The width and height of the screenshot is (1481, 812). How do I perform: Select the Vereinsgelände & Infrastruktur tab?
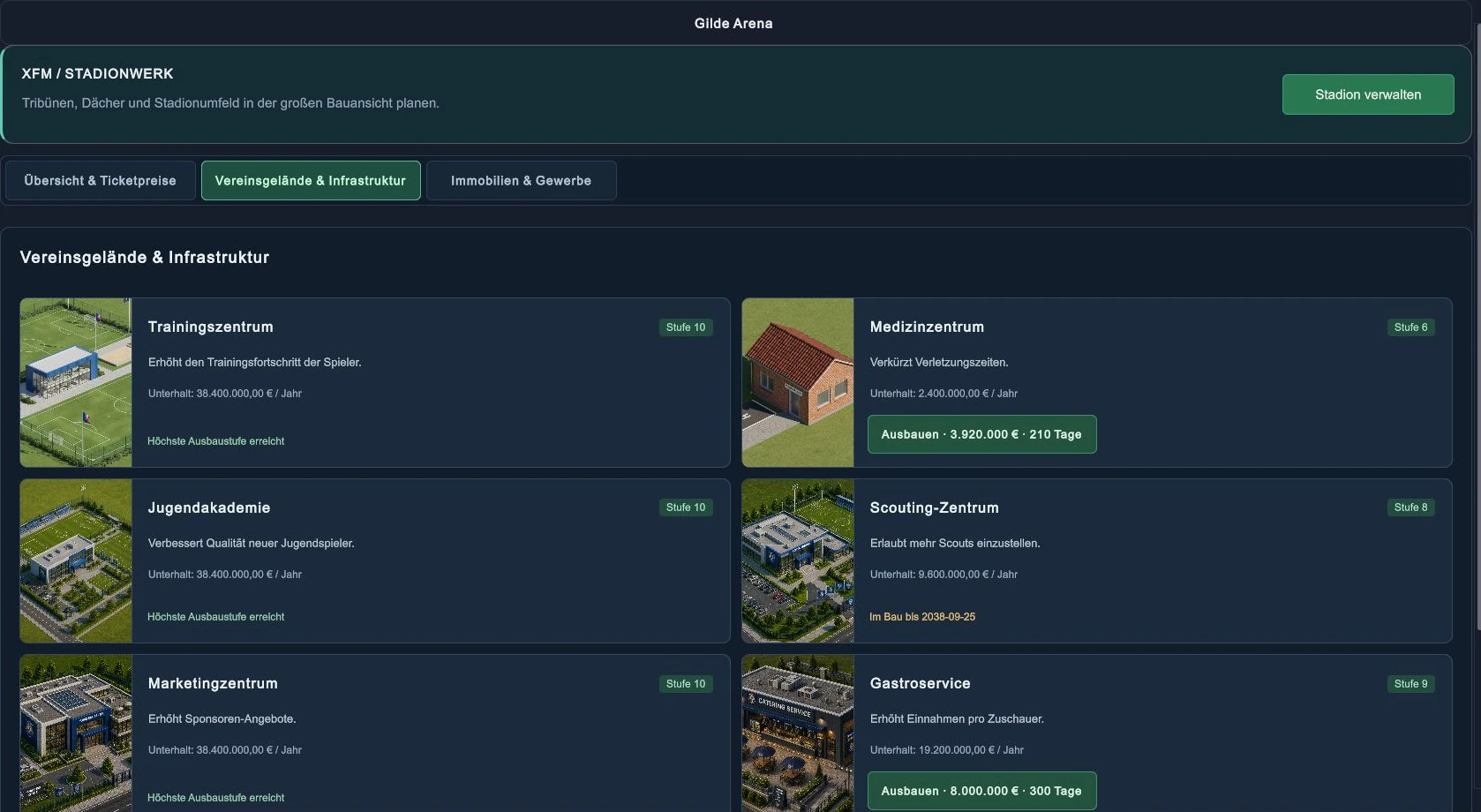pos(311,181)
